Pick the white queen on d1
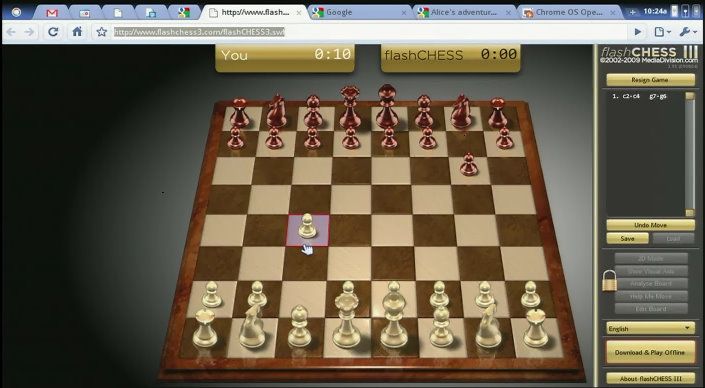 (346, 321)
